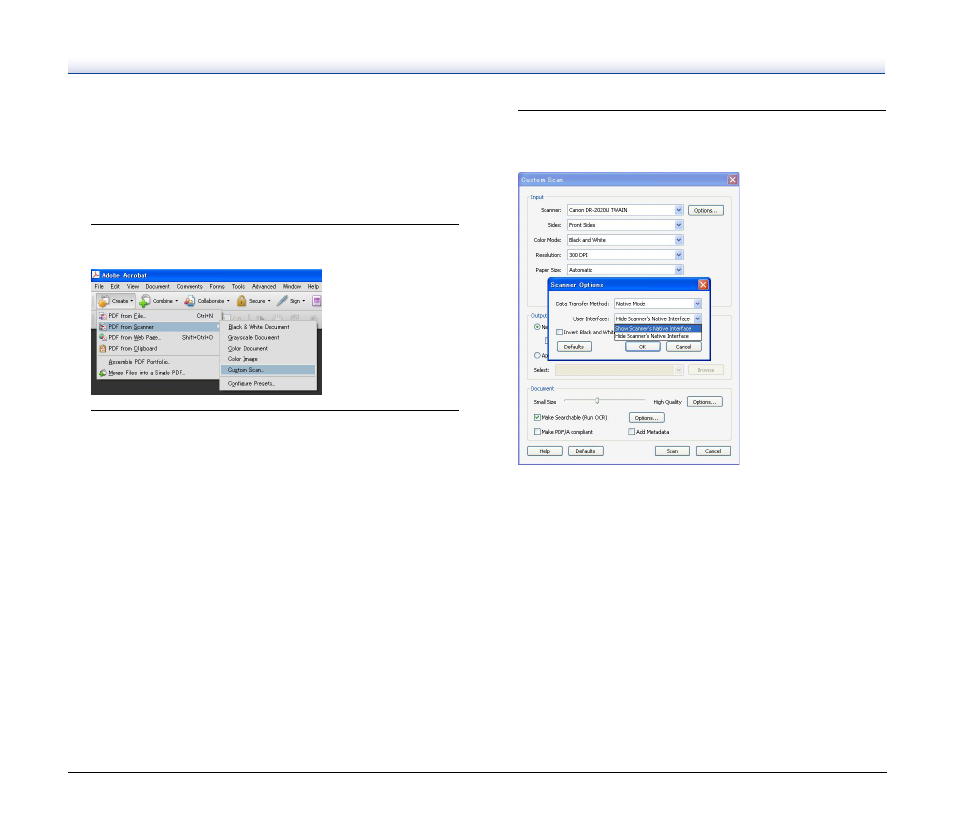Image resolution: width=954 pixels, height=818 pixels.
Task: Select the second Output radio button
Action: click(x=537, y=355)
